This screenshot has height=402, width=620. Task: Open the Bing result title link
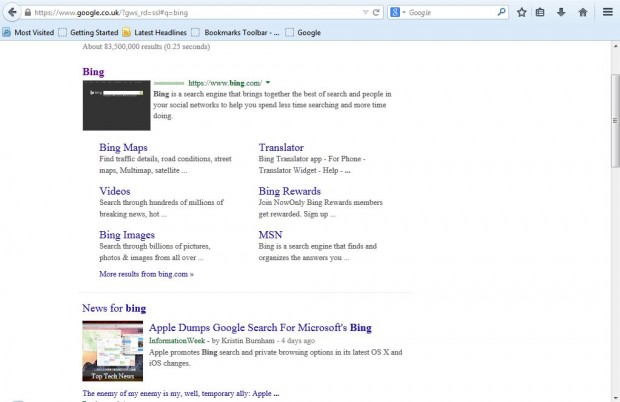point(93,72)
